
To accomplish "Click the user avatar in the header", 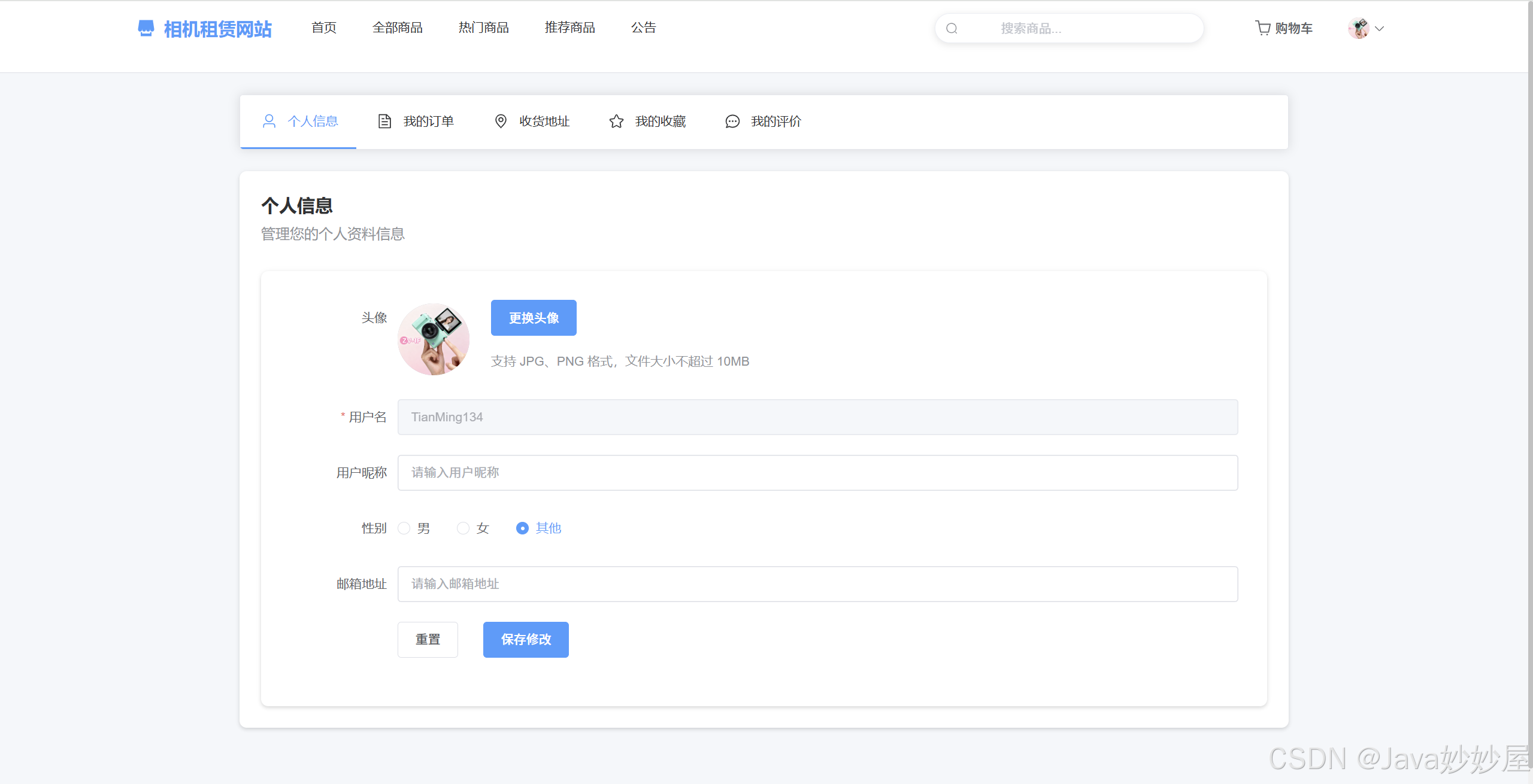I will click(x=1358, y=28).
